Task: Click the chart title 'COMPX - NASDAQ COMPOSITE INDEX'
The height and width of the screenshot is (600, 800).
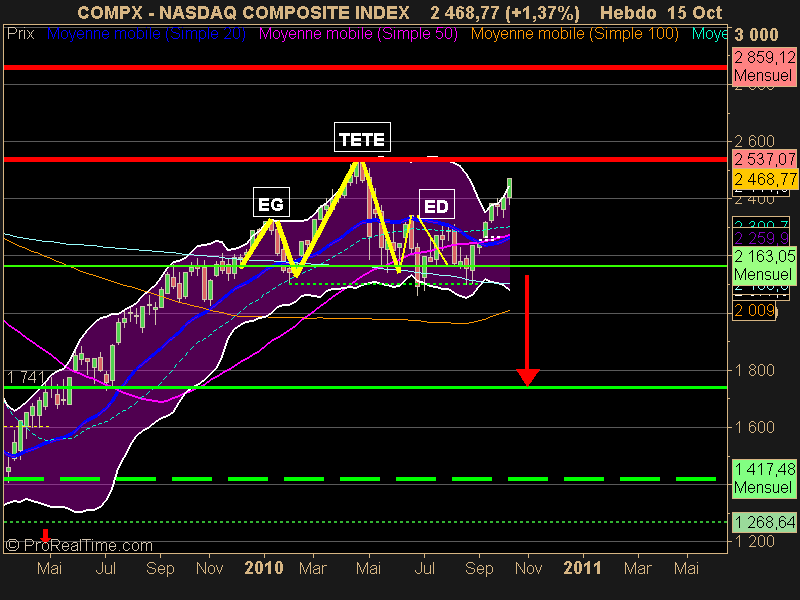Action: click(x=243, y=13)
